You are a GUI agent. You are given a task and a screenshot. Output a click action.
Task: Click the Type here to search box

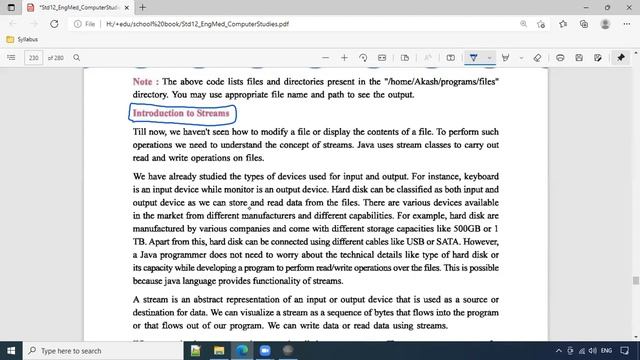(103, 351)
